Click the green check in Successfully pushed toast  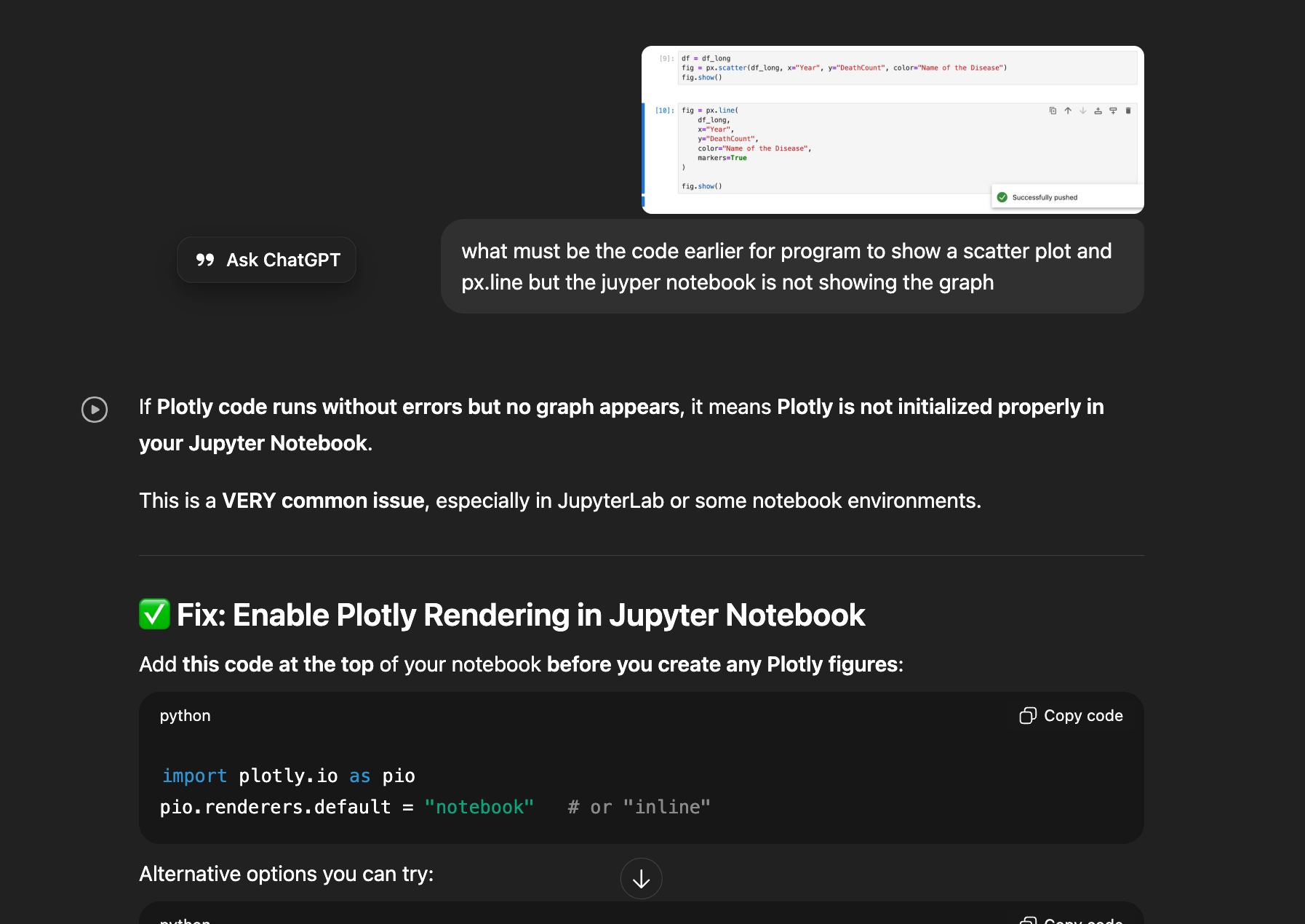coord(1002,197)
